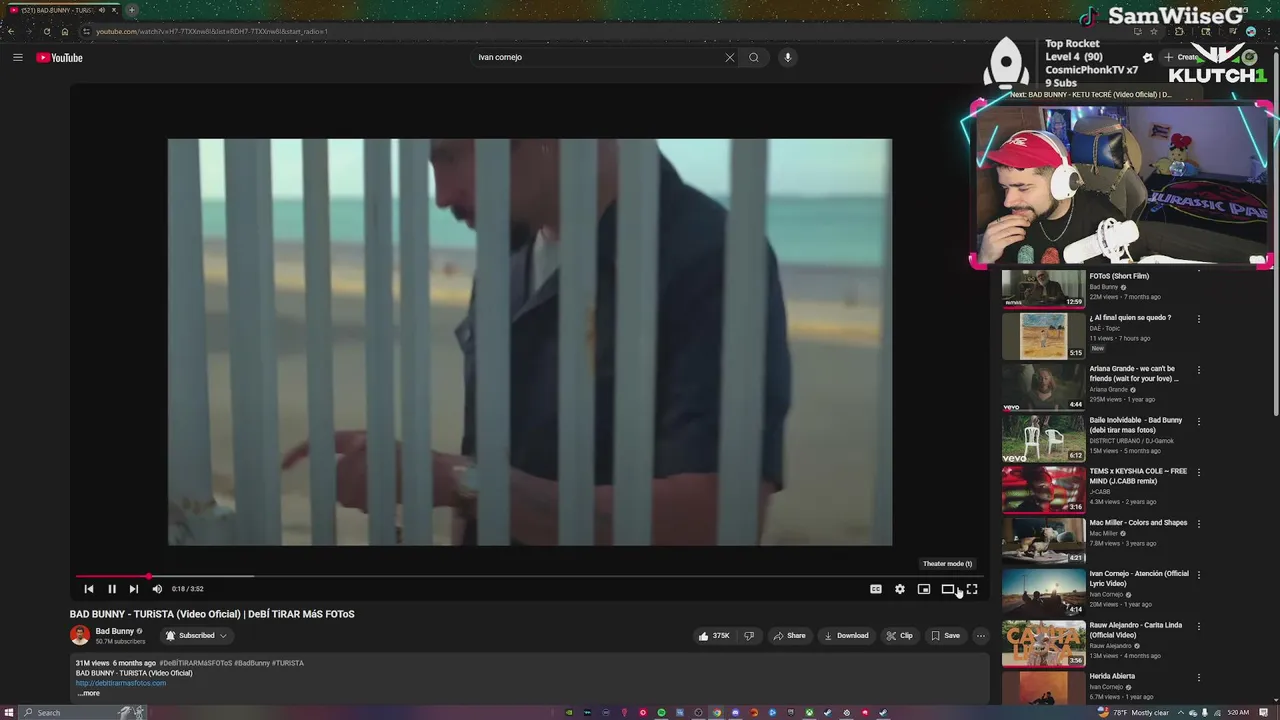Screen dimensions: 1280x720
Task: Open a new browser tab
Action: pos(131,10)
